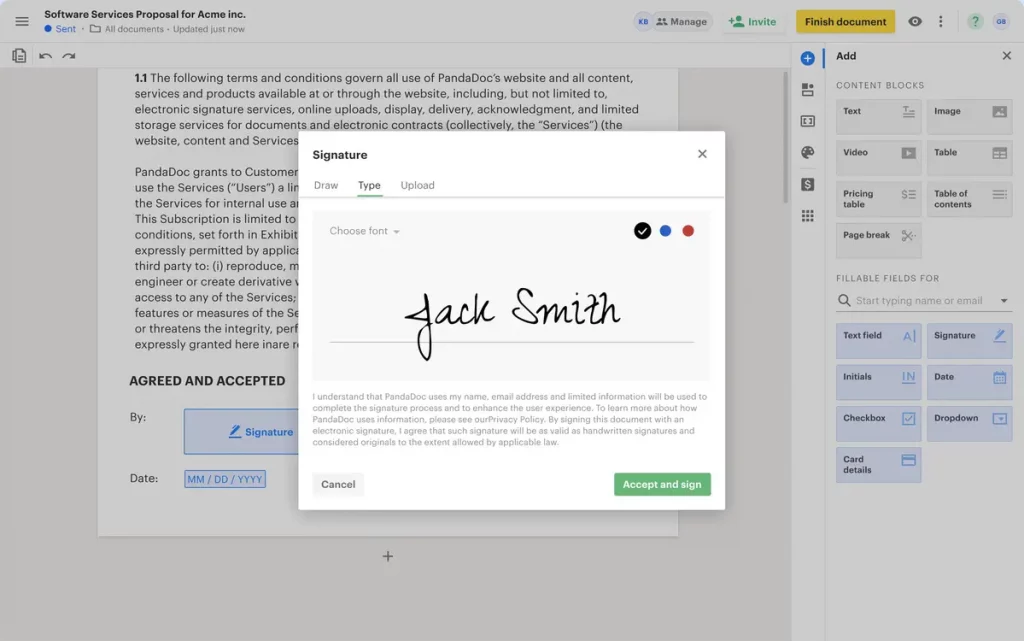Add a Checkbox fillable field
Viewport: 1024px width, 641px height.
[878, 424]
